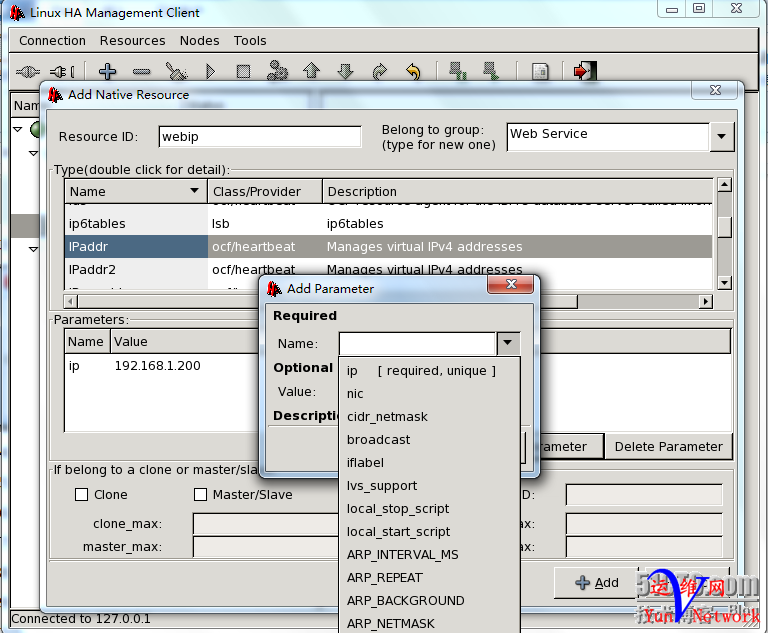Click the cleanup brush toolbar icon

176,72
